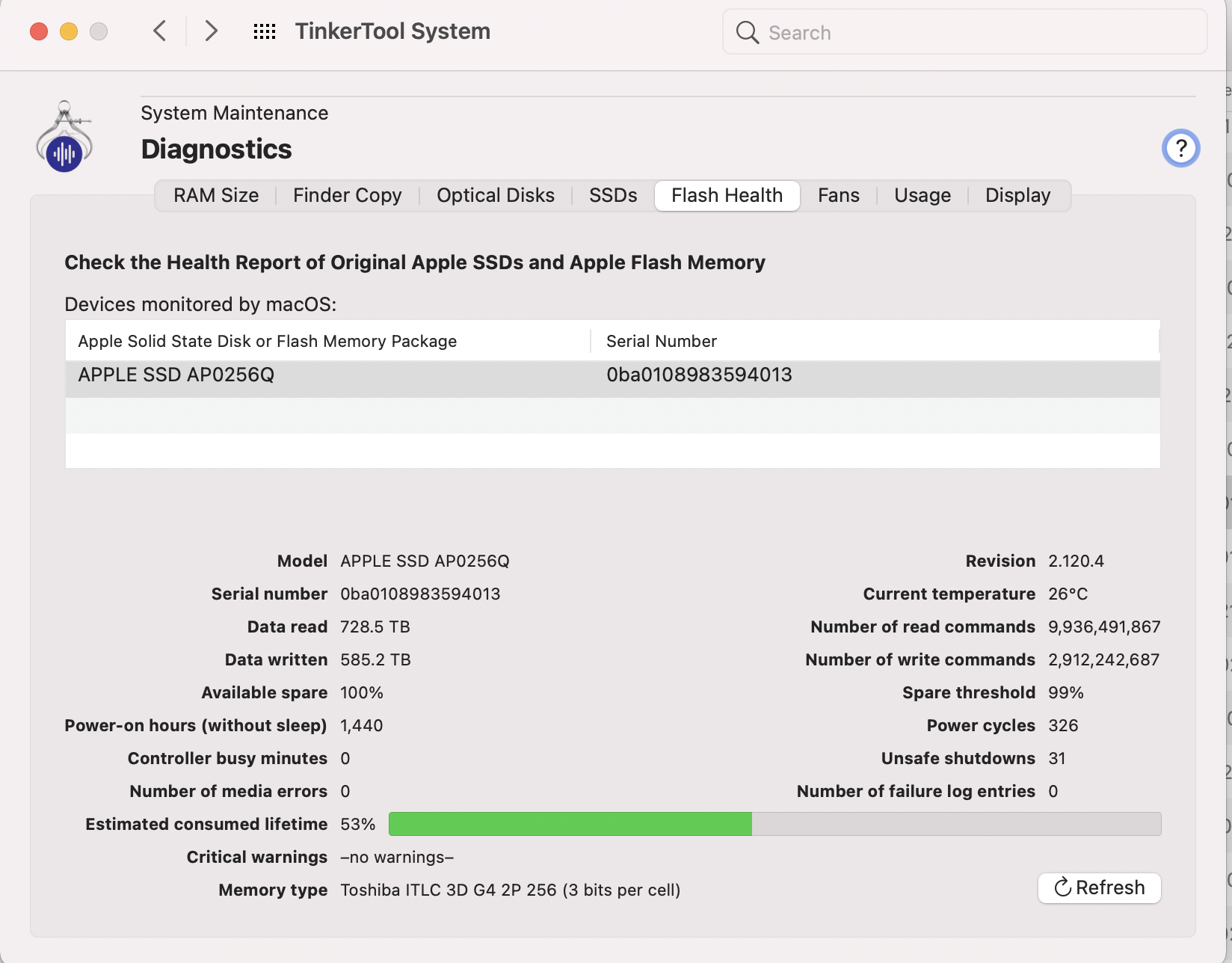1232x963 pixels.
Task: Click the Check the Health Report heading
Action: [x=415, y=262]
